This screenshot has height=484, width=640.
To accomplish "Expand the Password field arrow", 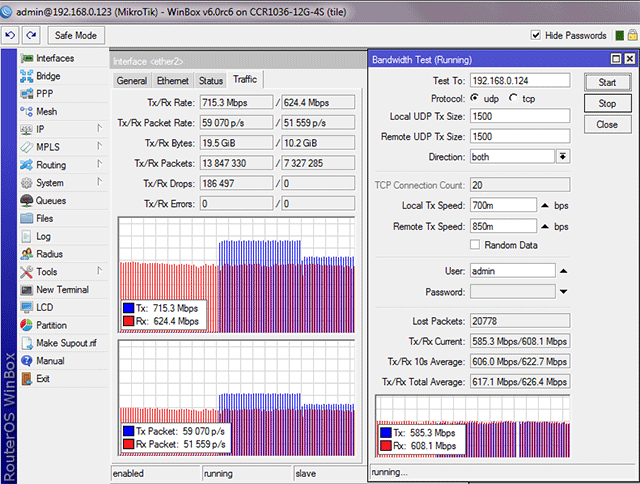I will tap(564, 291).
